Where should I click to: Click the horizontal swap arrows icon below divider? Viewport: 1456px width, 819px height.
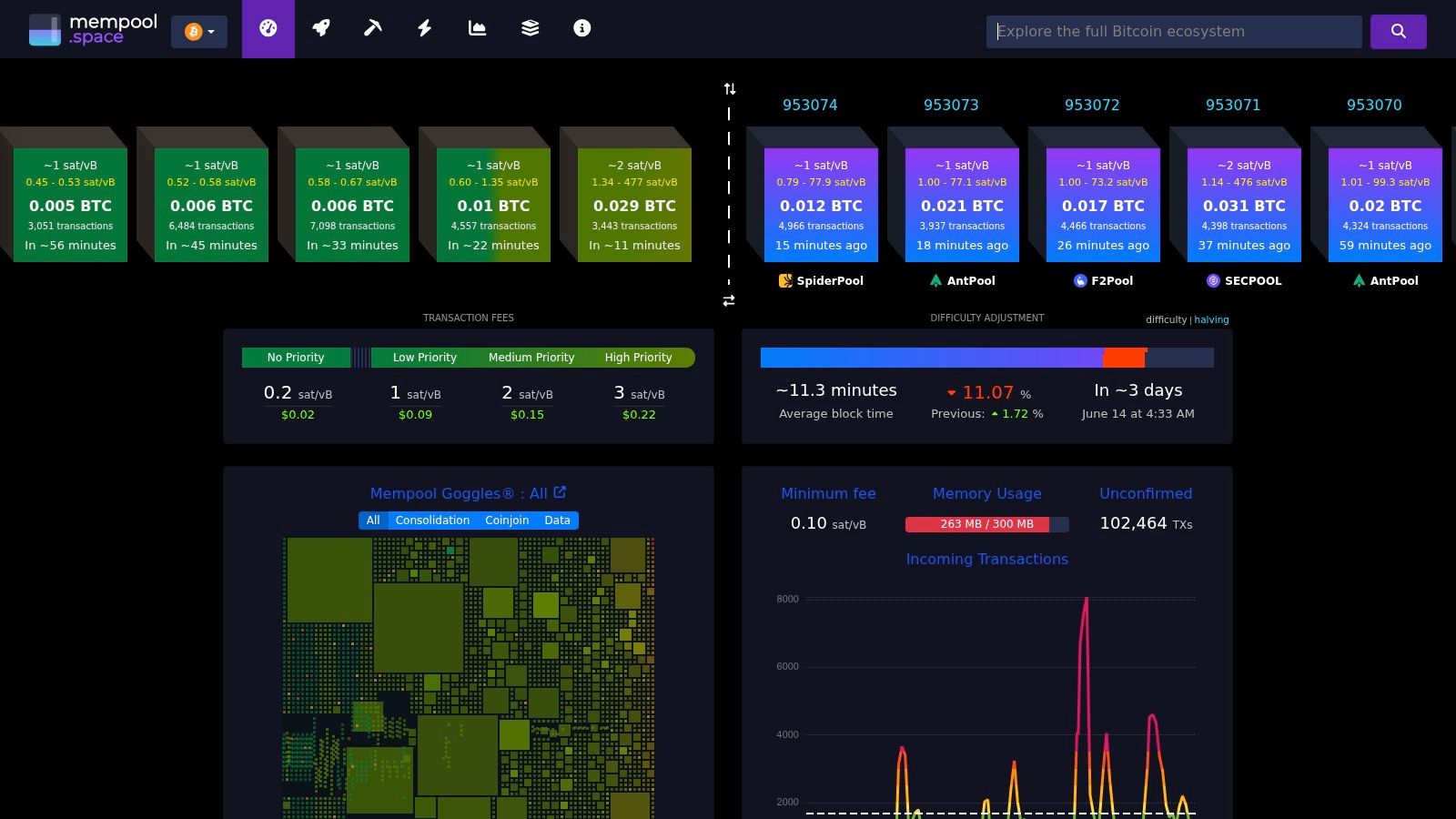tap(729, 300)
